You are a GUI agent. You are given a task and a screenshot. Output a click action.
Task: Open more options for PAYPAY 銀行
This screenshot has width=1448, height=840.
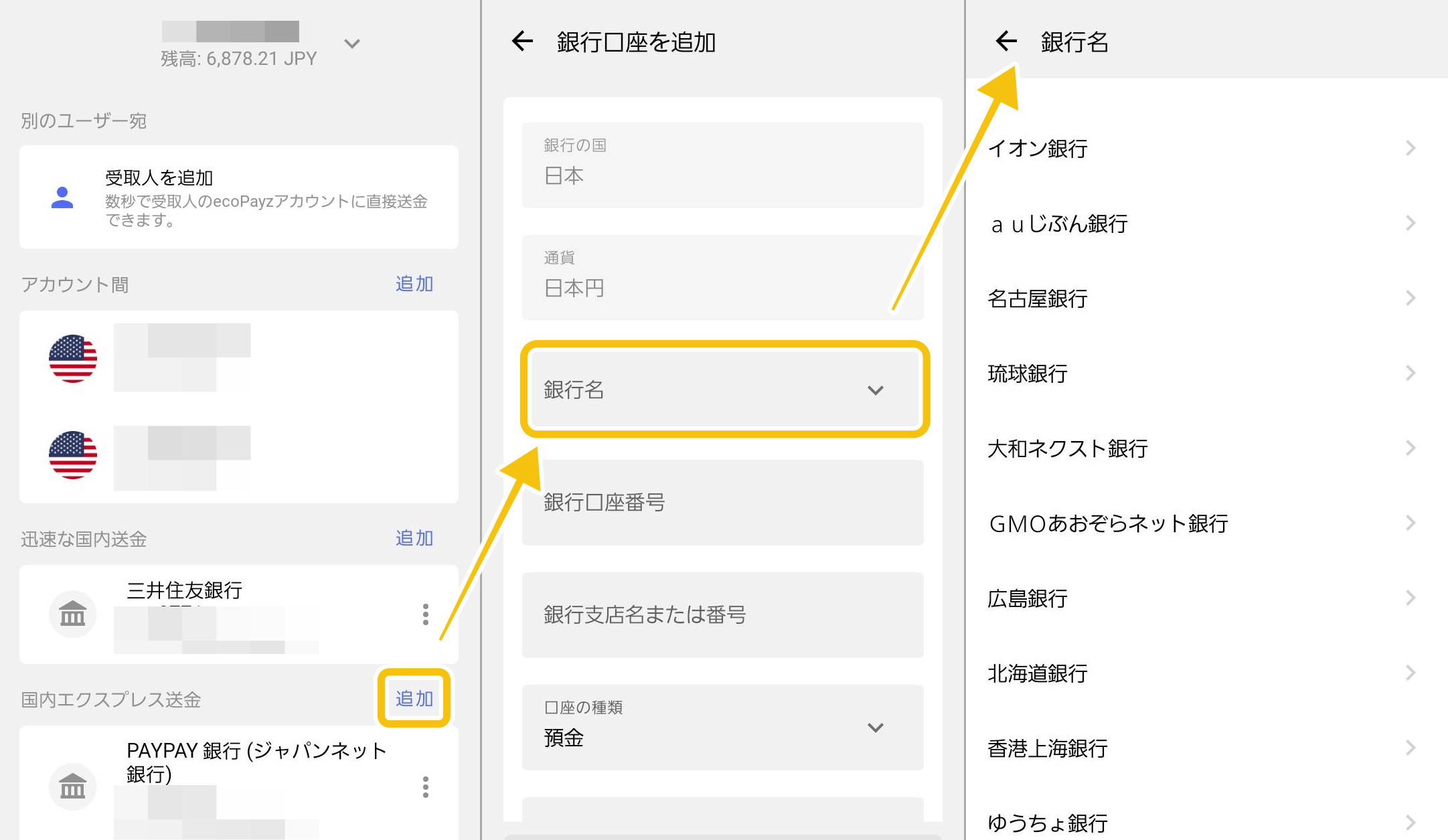click(426, 786)
